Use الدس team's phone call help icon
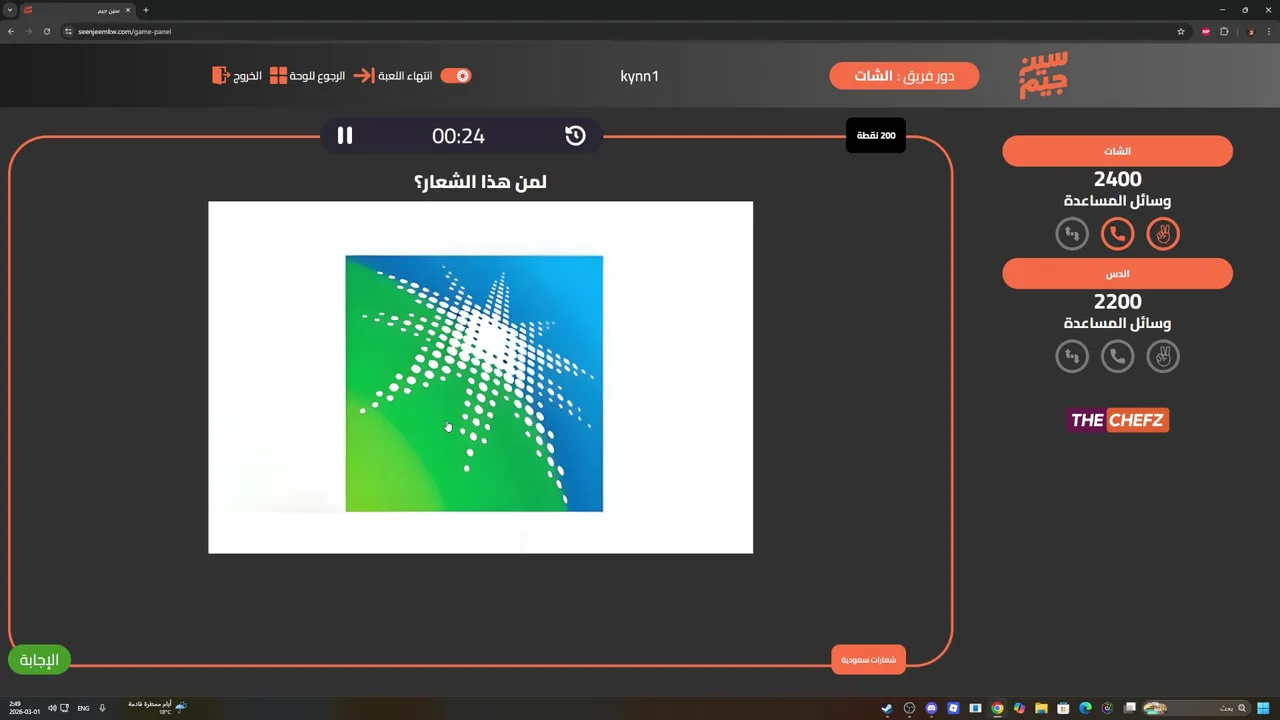 tap(1118, 356)
